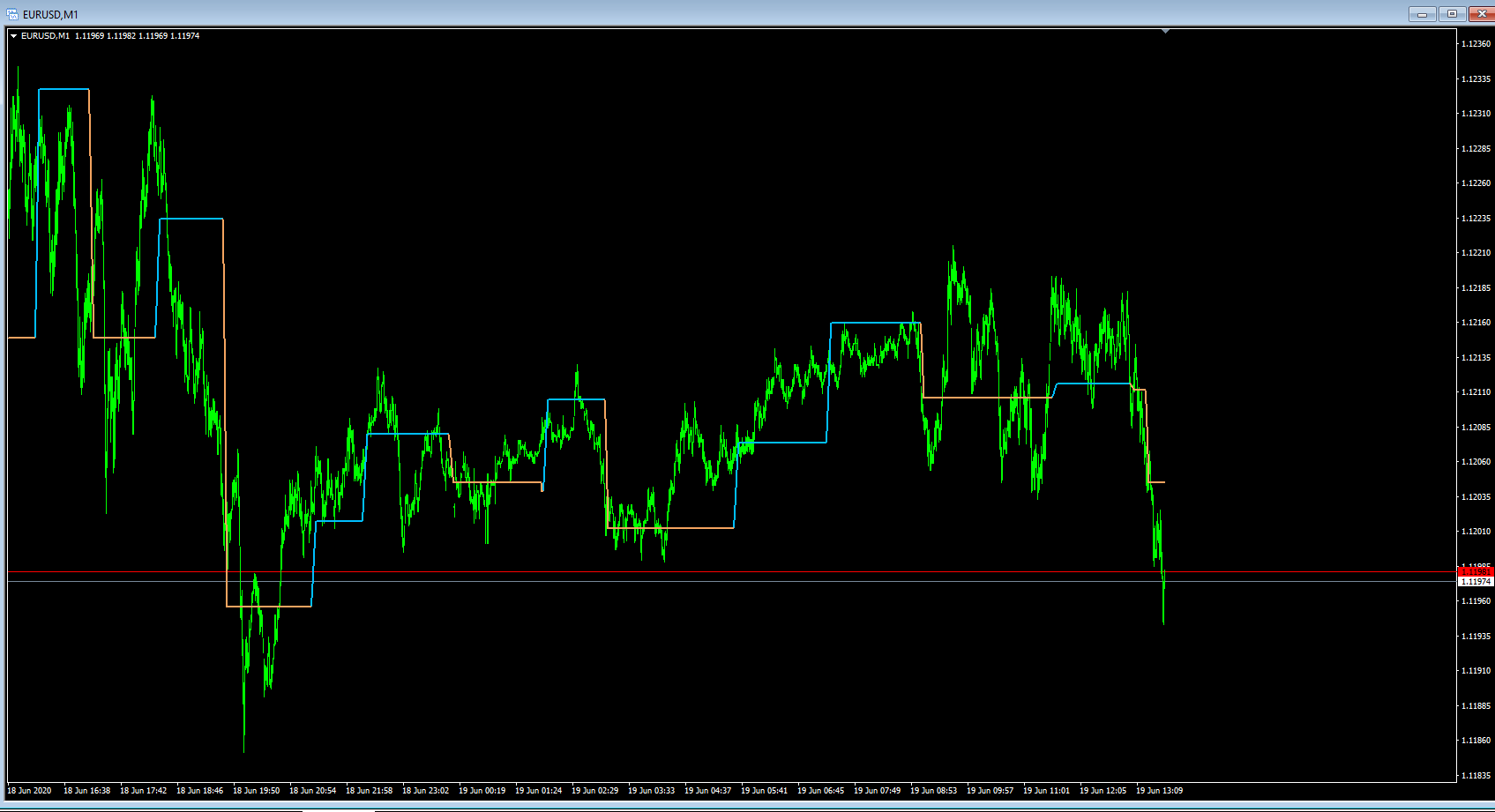Click the 1.12035 price scale label

[x=1476, y=497]
